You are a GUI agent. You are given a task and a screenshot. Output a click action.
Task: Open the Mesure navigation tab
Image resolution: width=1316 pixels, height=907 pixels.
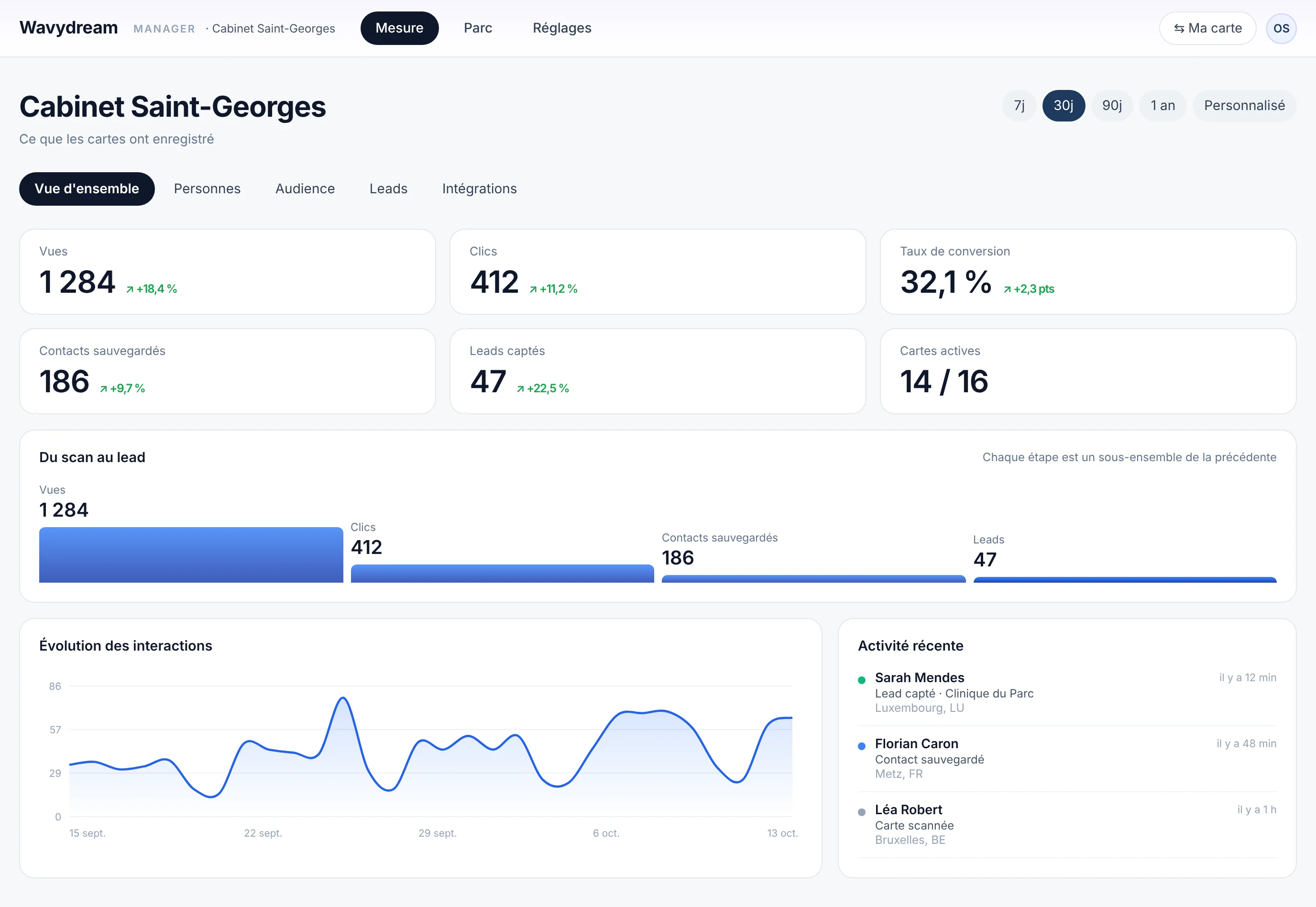pyautogui.click(x=399, y=28)
